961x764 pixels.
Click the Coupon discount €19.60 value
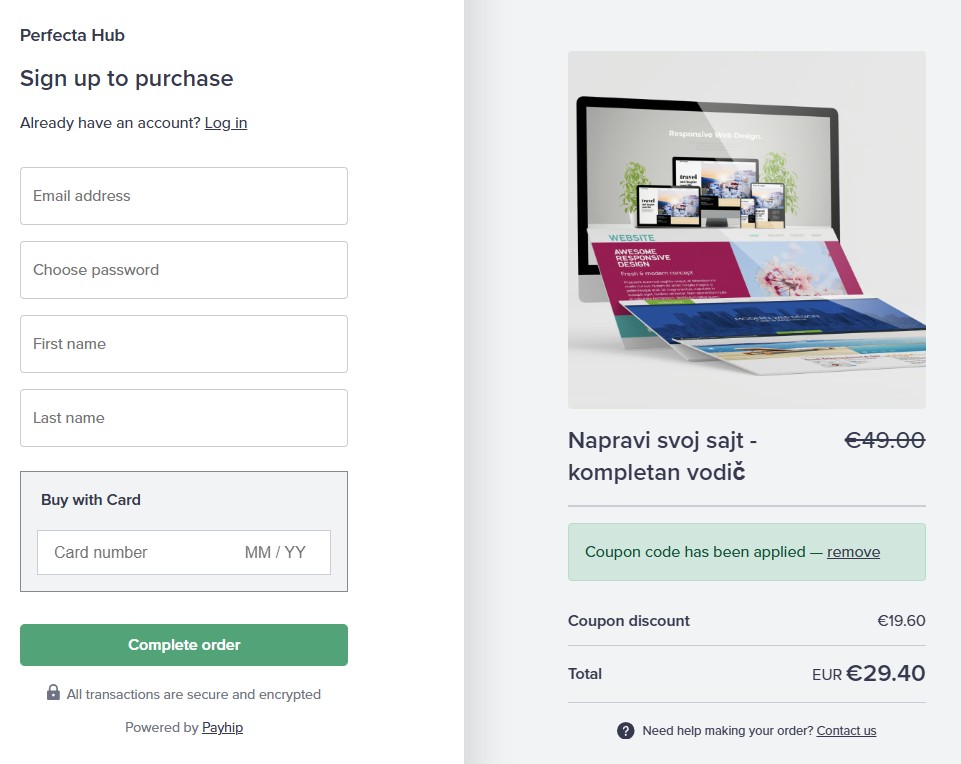tap(901, 621)
